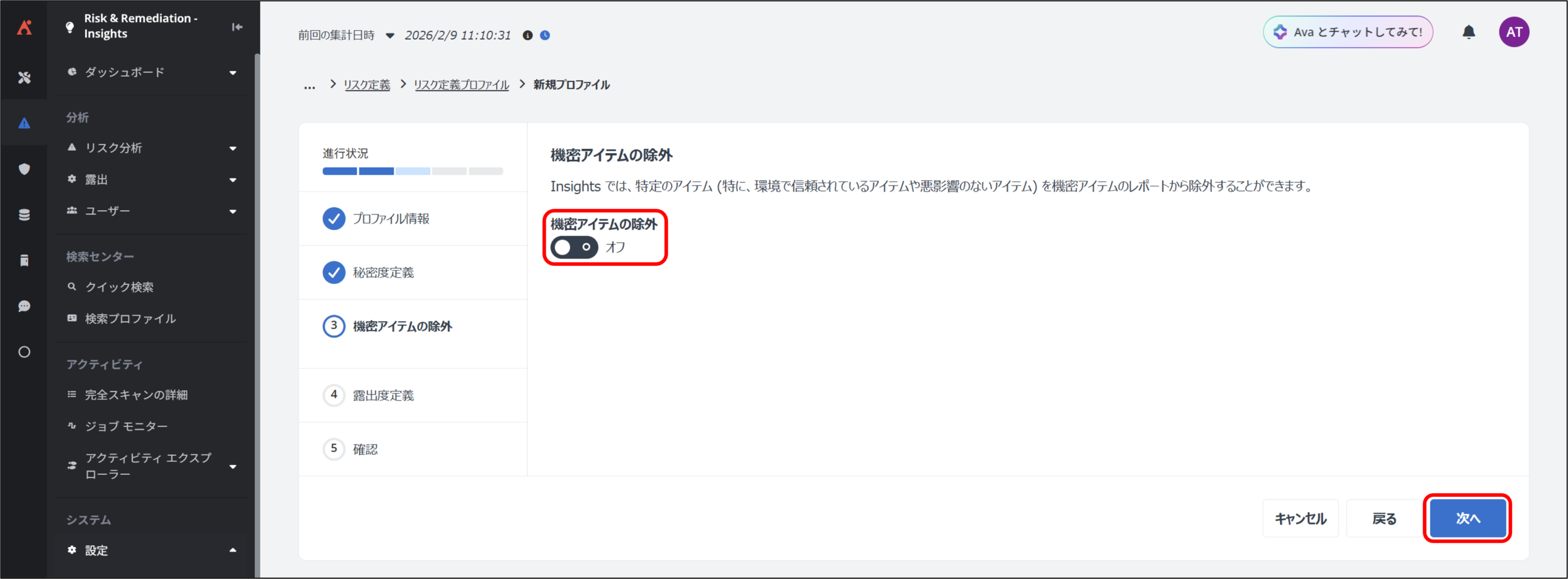Click the リスク定義プロファイル breadcrumb link

pos(461,85)
